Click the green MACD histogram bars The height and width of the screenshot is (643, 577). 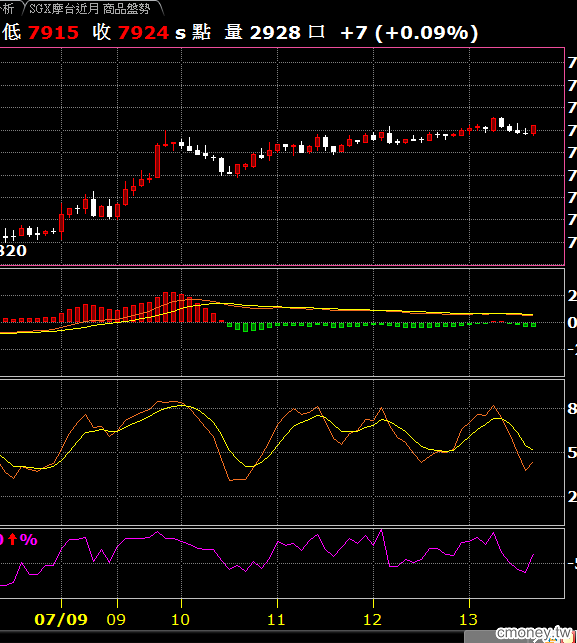point(381,325)
